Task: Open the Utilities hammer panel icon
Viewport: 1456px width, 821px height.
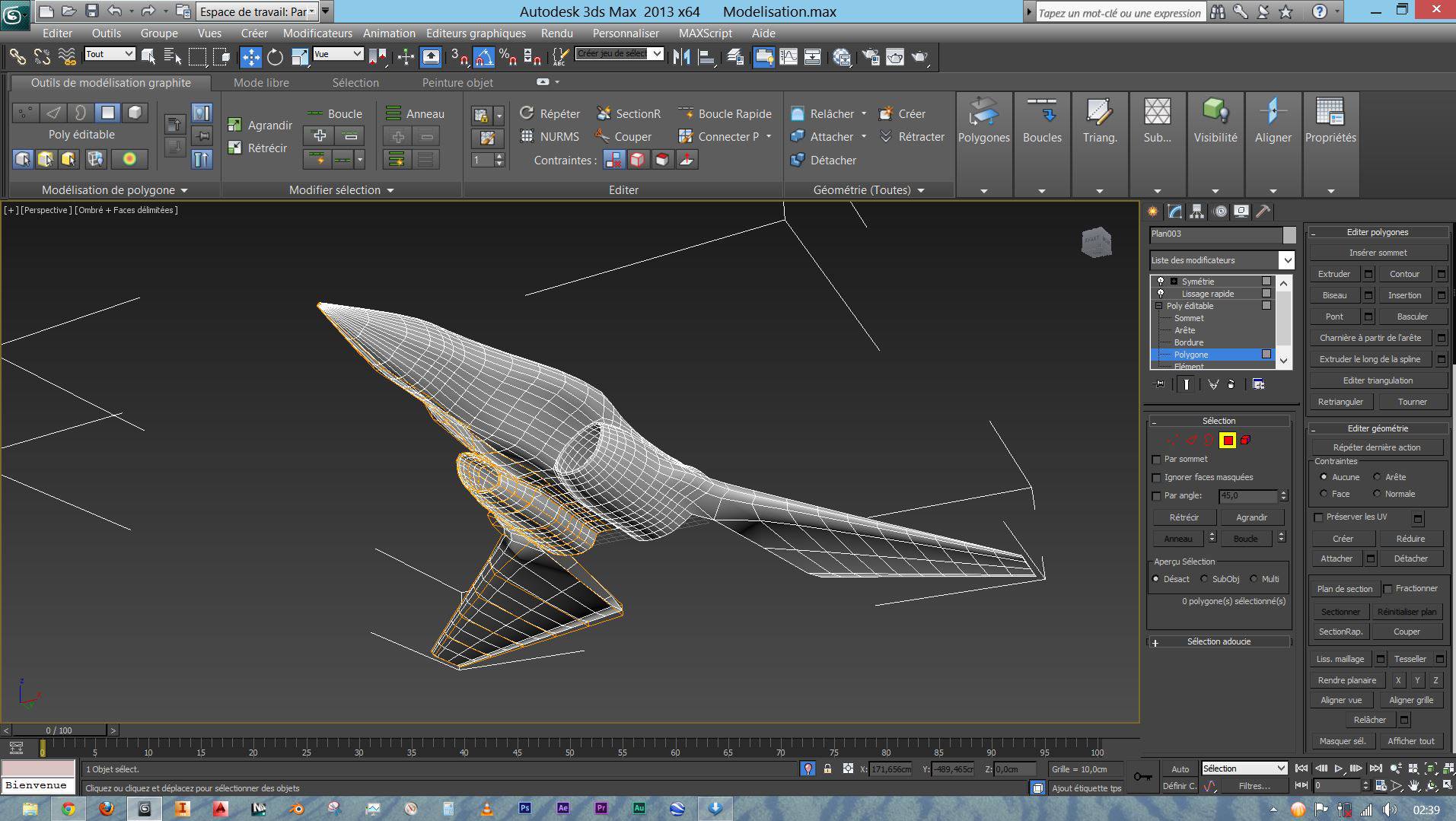Action: 1263,212
